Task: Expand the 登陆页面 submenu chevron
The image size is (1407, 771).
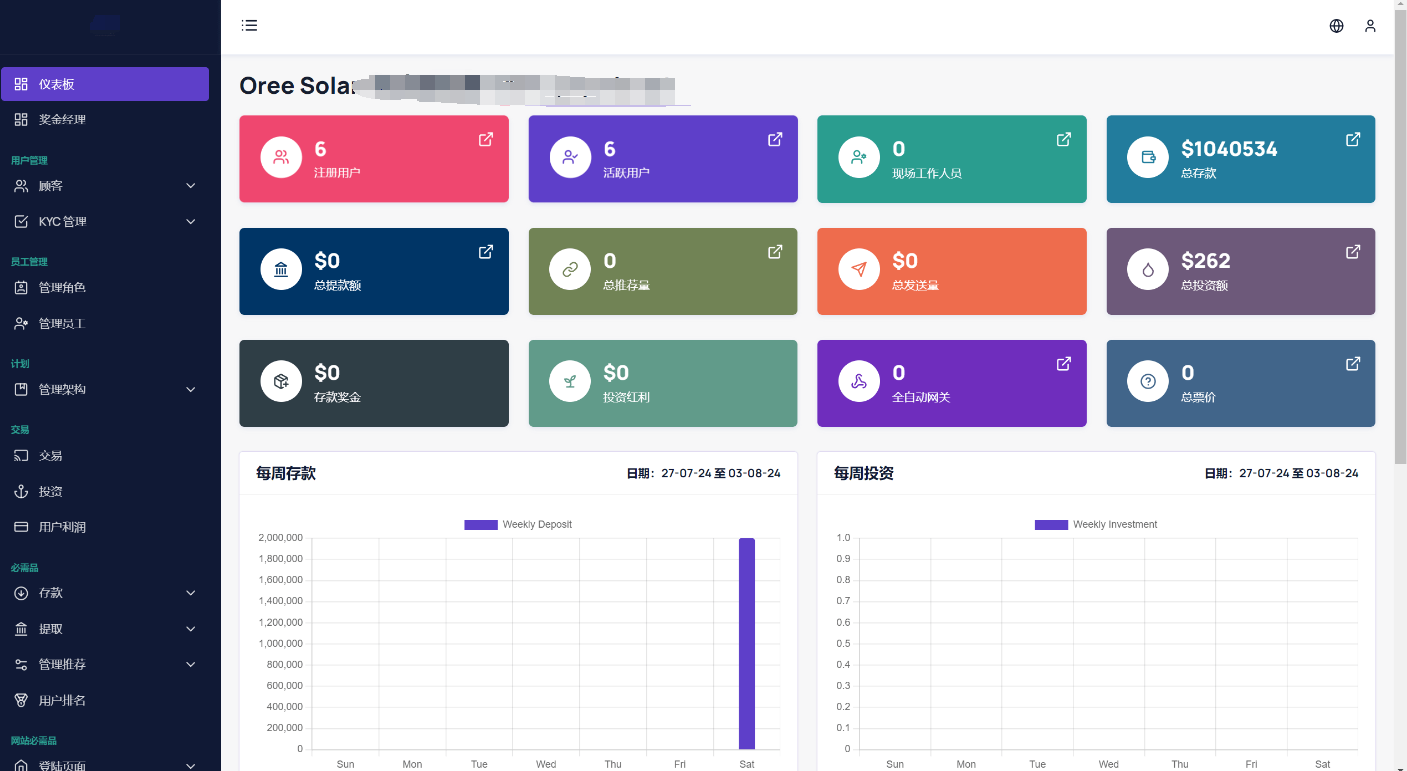Action: tap(191, 765)
